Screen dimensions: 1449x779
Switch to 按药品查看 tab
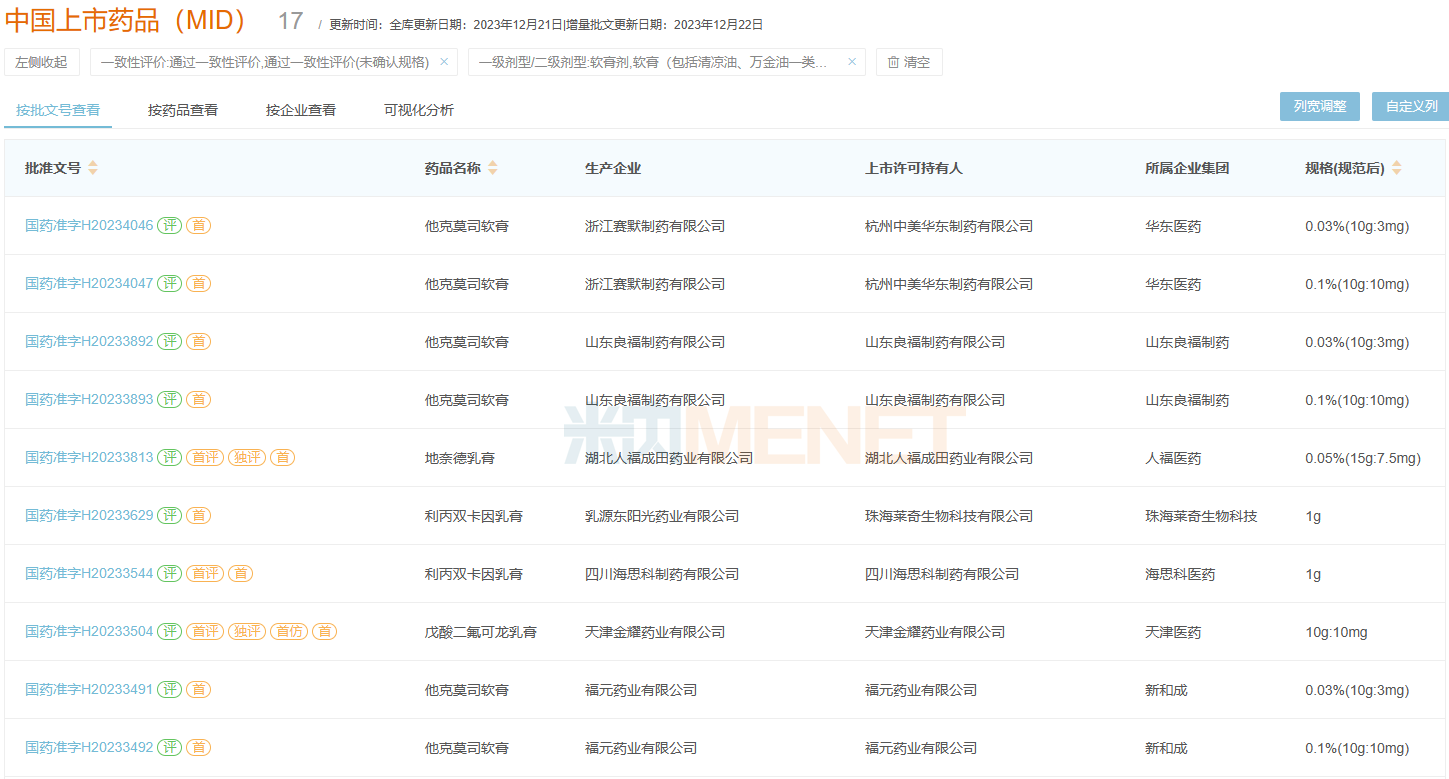[183, 110]
